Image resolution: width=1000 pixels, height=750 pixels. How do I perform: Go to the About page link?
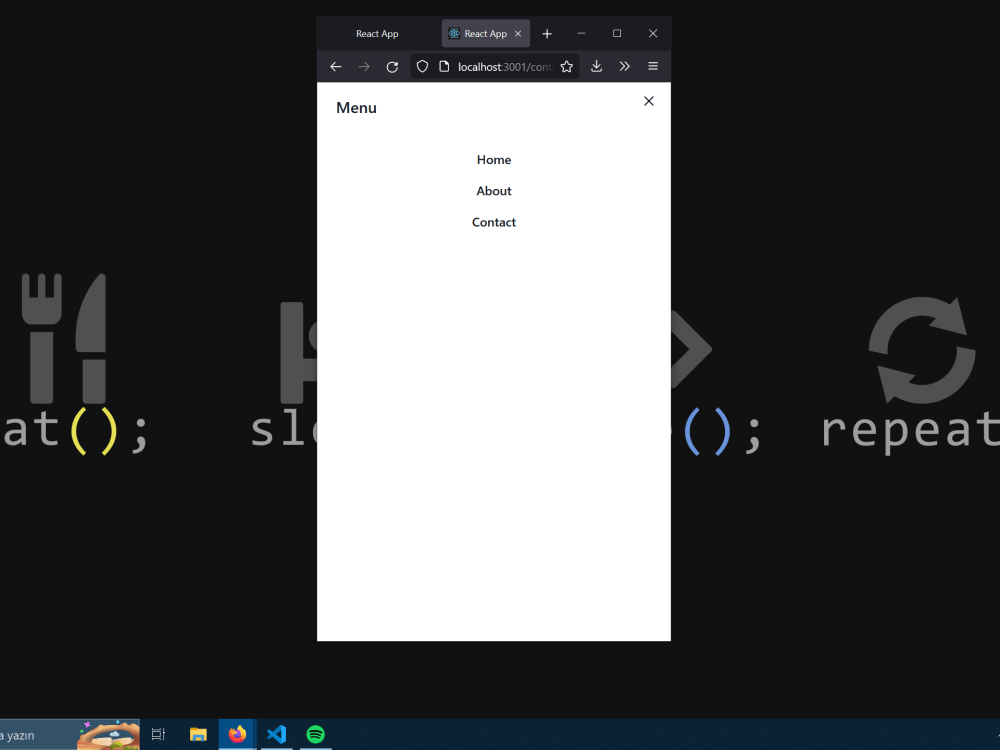point(494,191)
